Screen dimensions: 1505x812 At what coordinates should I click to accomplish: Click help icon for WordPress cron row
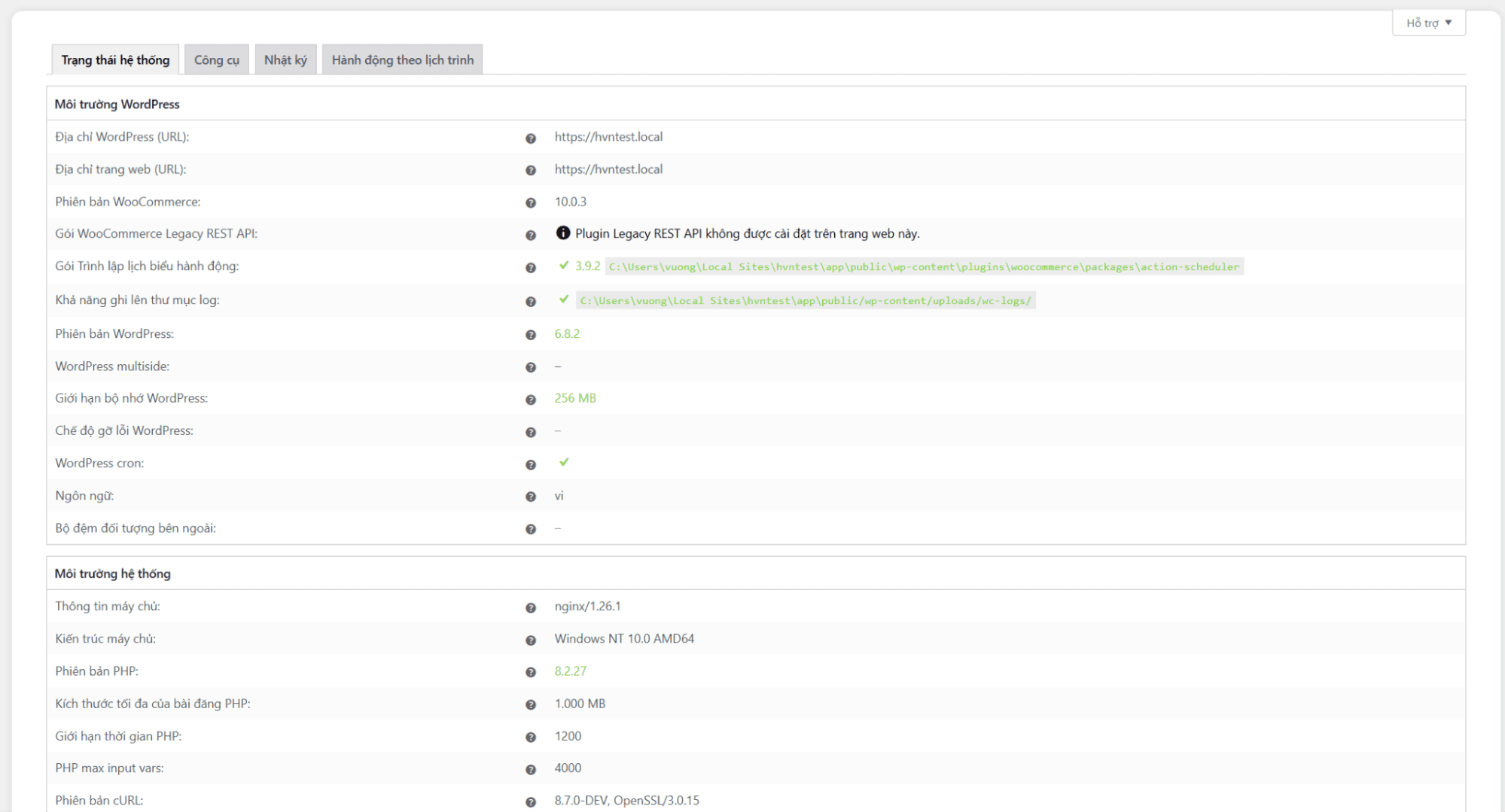530,465
